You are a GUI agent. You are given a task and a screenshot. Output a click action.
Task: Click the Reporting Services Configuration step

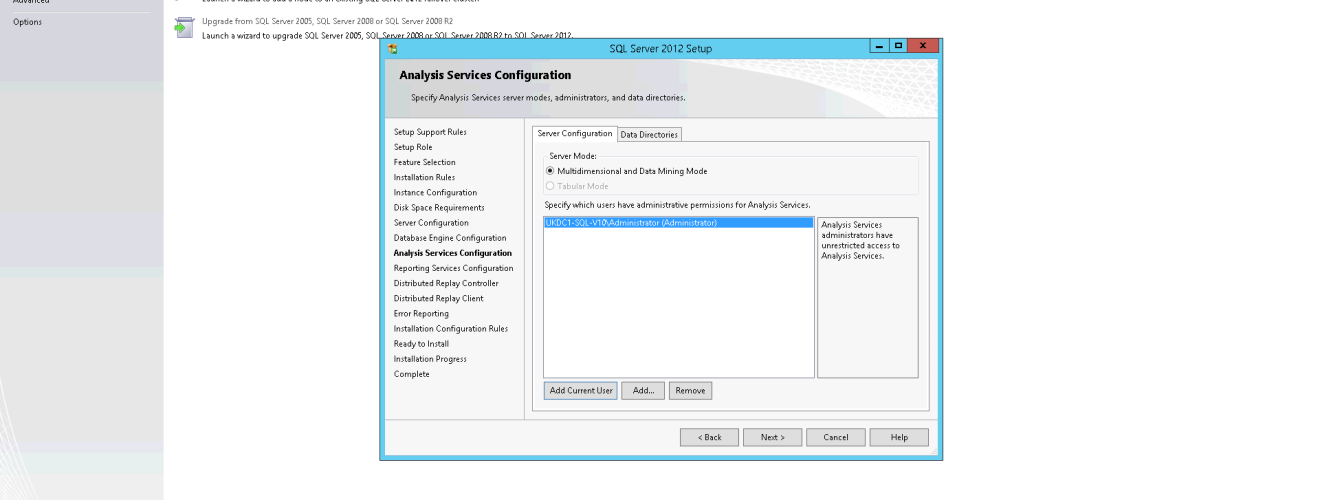point(453,268)
